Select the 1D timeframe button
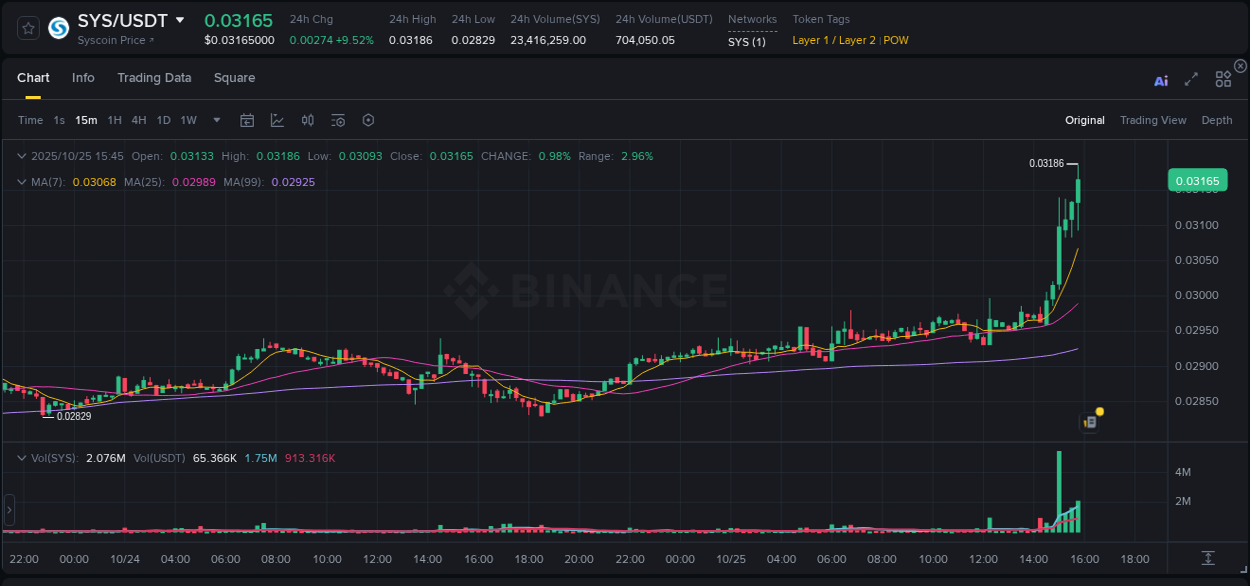Screen dimensions: 1250x586 (x=163, y=120)
